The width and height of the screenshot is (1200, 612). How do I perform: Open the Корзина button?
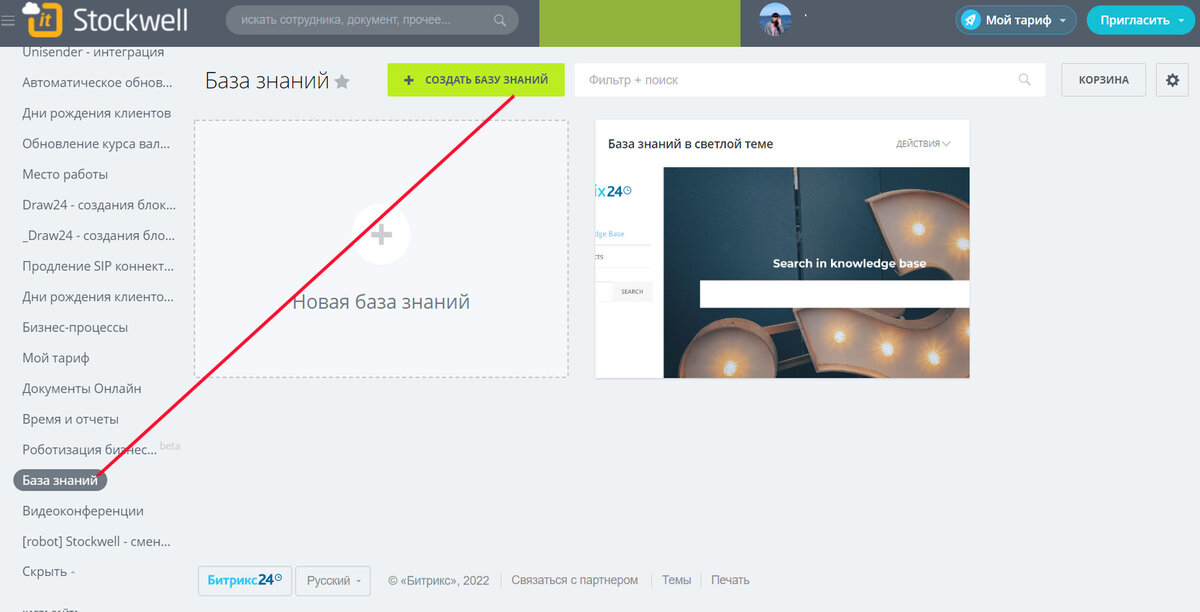(1104, 80)
